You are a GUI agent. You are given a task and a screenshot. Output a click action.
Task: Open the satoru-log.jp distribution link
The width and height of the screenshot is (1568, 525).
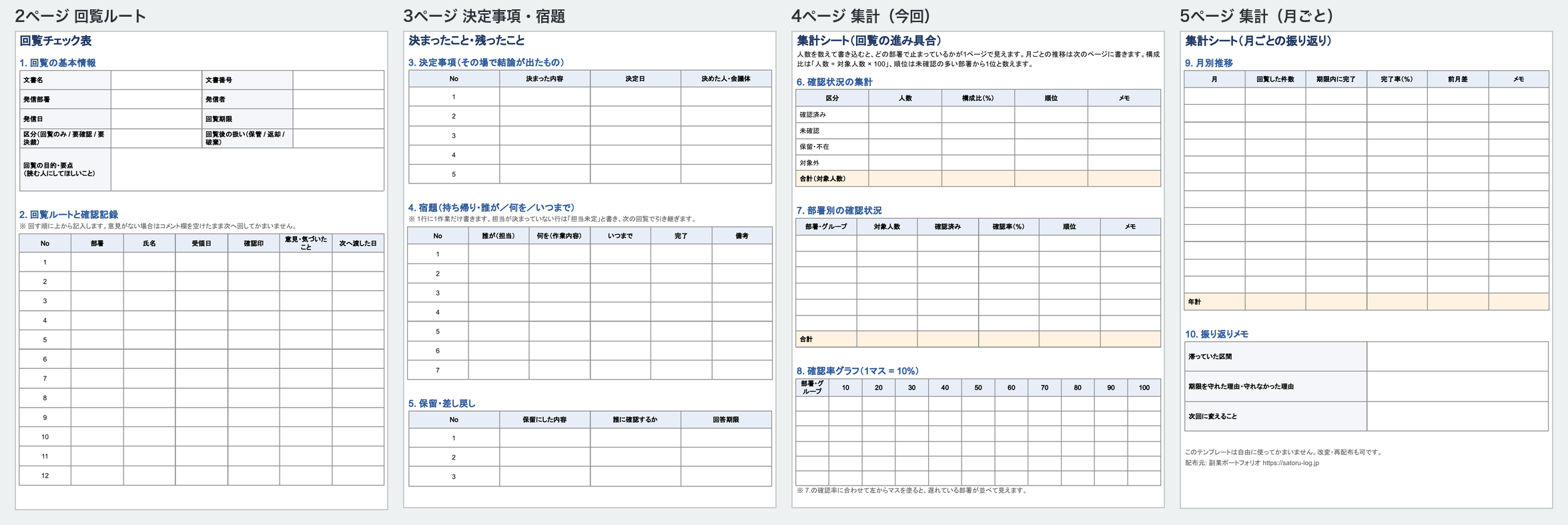pyautogui.click(x=1290, y=463)
